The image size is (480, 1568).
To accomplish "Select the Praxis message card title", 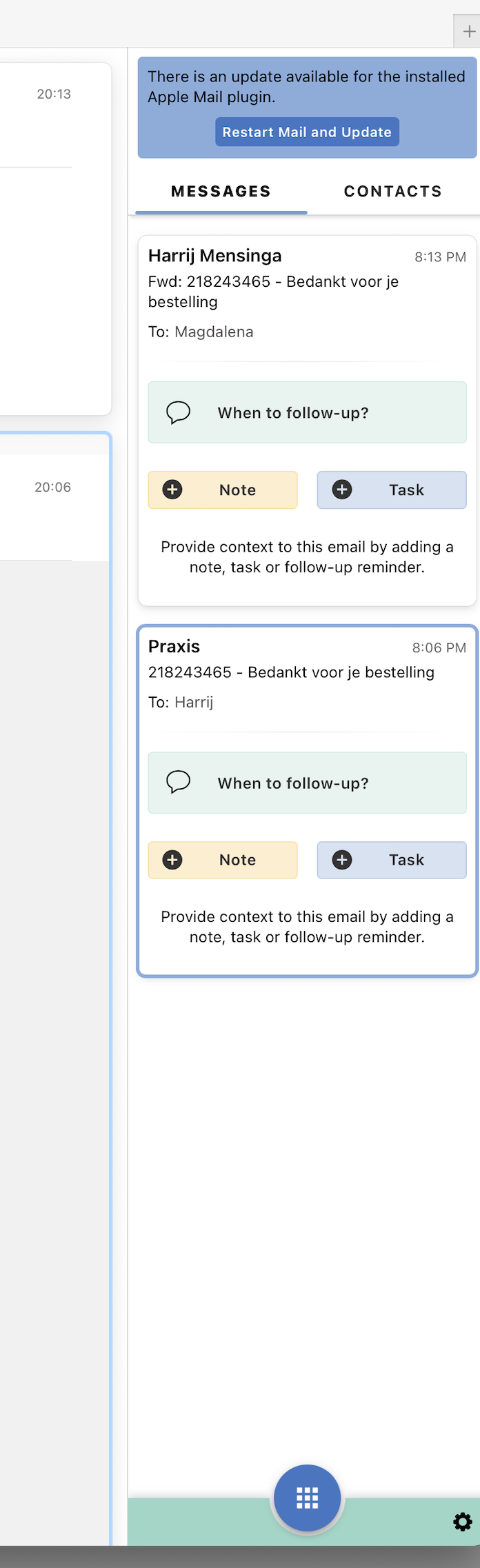I will 174,646.
